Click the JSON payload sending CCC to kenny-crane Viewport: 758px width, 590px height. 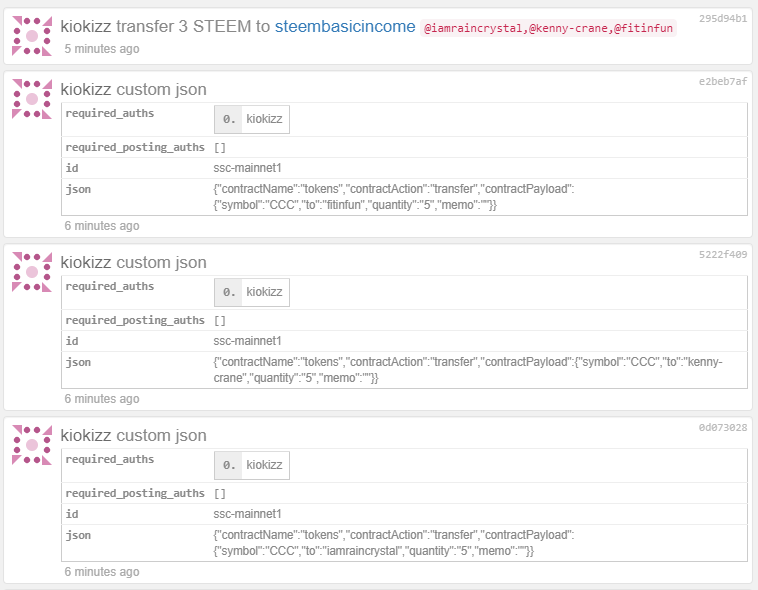[x=467, y=370]
